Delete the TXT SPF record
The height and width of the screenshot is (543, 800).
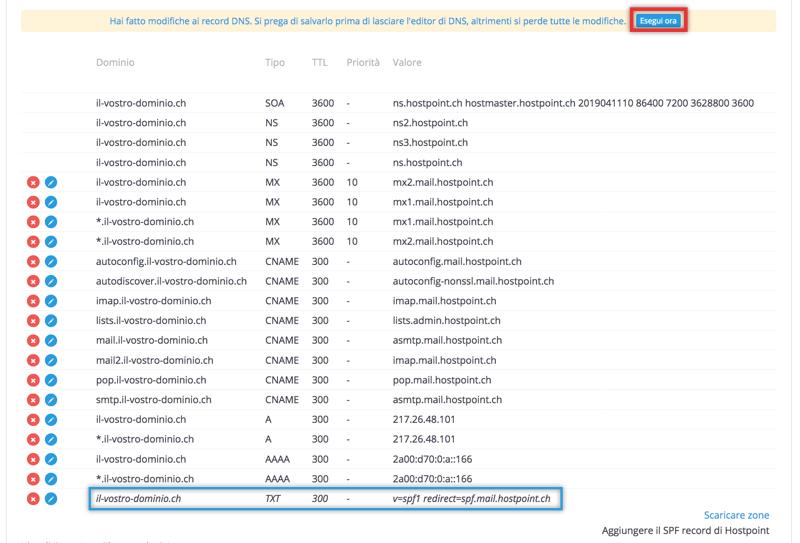point(33,499)
